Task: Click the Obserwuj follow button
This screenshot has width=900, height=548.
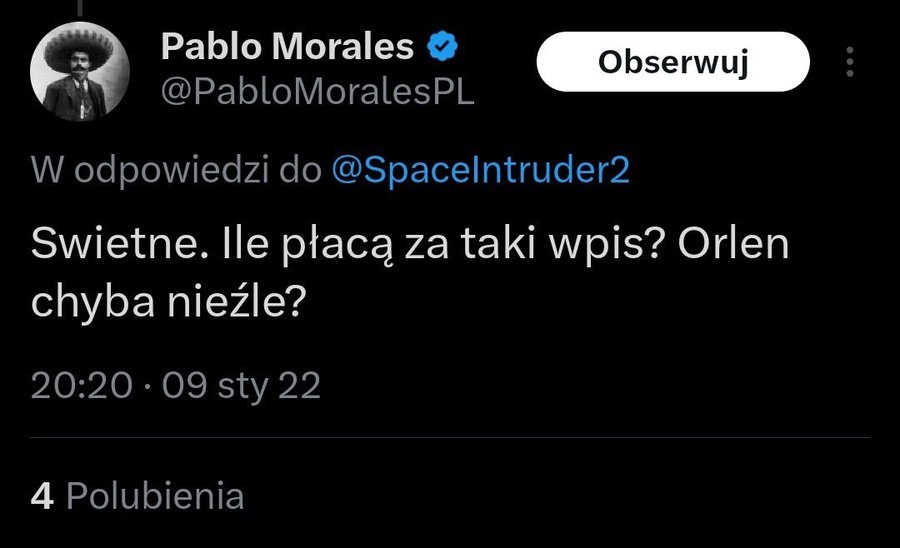Action: 672,62
